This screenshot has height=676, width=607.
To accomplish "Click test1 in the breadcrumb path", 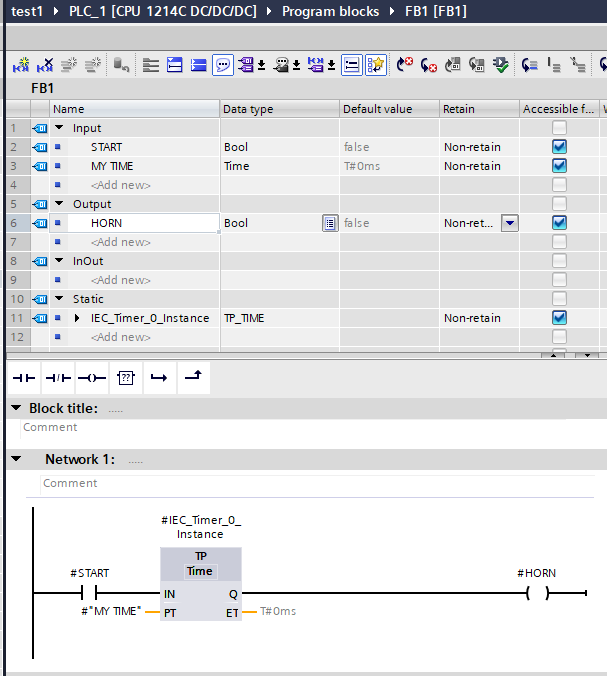I will tap(27, 11).
